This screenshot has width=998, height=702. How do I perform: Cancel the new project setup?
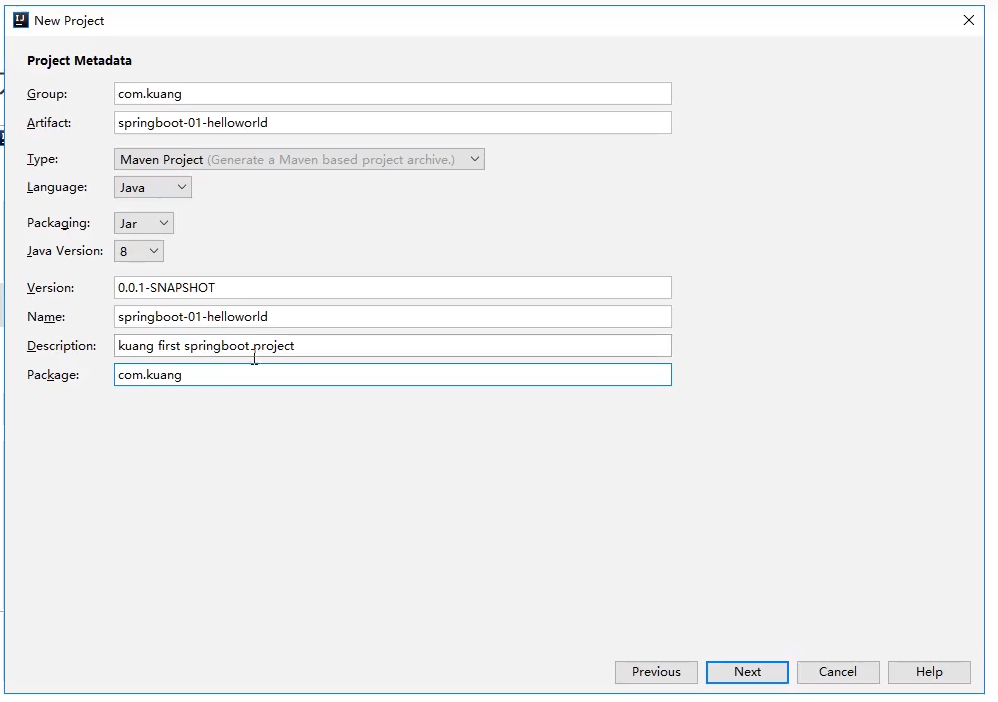point(837,672)
